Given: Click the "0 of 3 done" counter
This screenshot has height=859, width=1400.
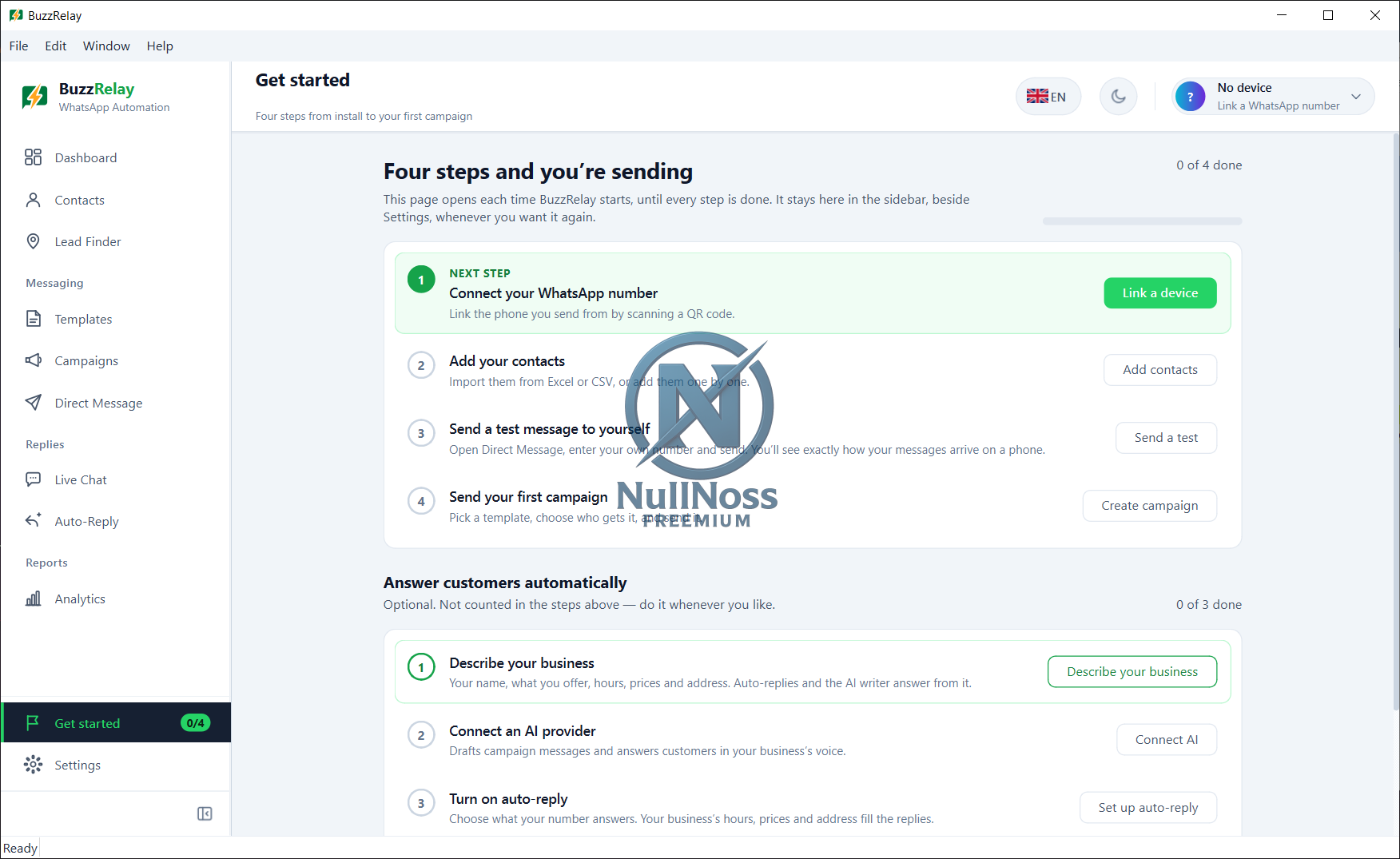Looking at the screenshot, I should click(1209, 605).
